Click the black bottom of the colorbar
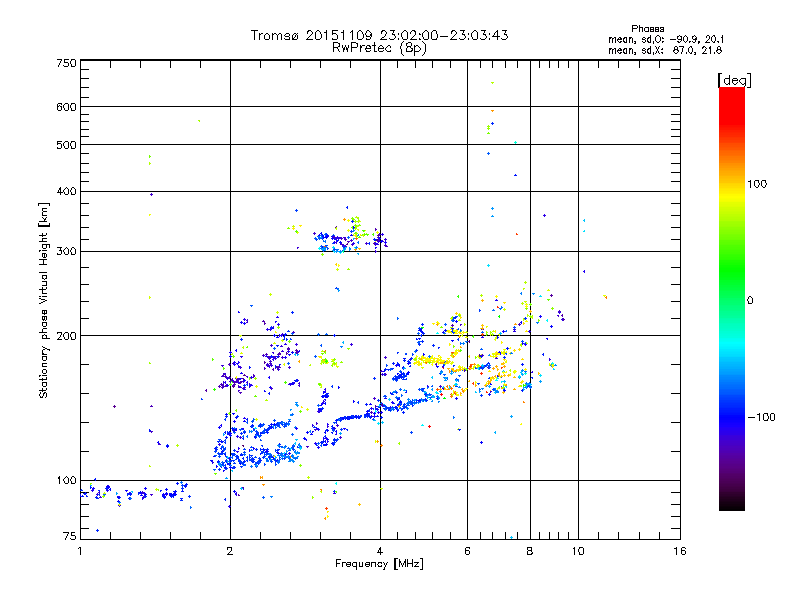Image resolution: width=800 pixels, height=600 pixels. [732, 503]
